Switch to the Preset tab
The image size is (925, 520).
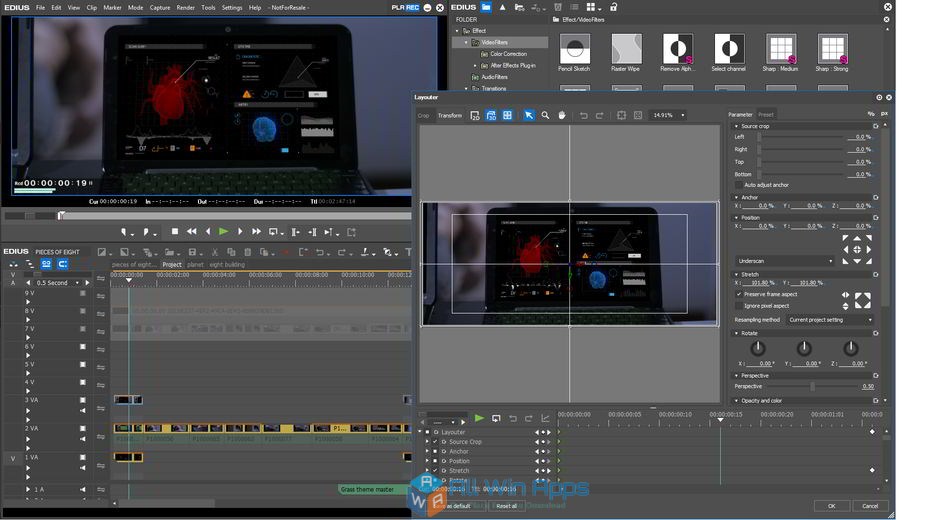(x=766, y=115)
